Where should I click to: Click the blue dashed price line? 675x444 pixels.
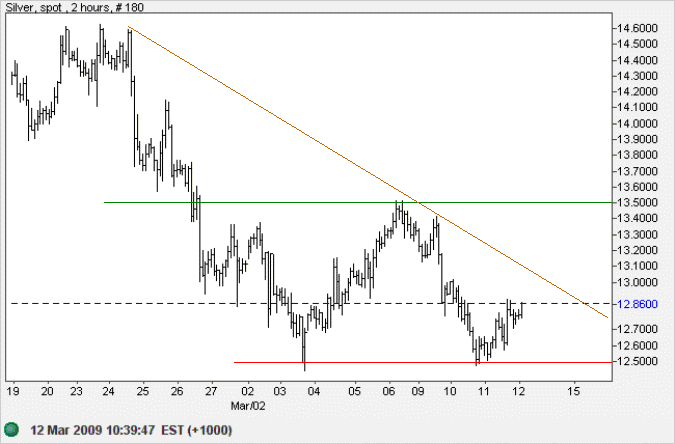pyautogui.click(x=311, y=304)
